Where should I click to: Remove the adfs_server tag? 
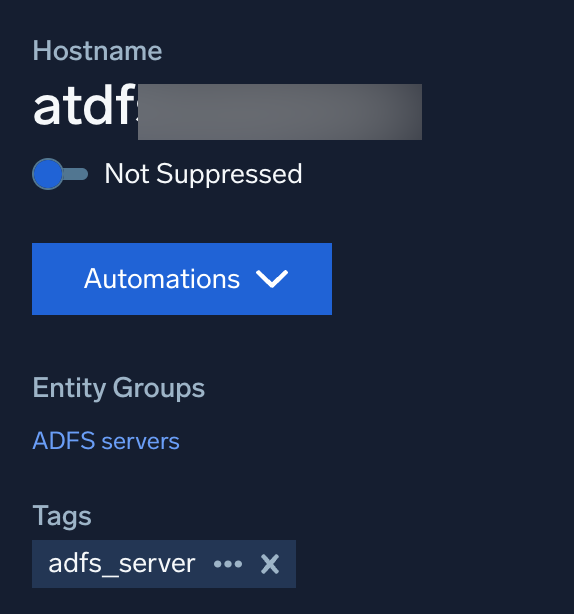click(x=270, y=564)
